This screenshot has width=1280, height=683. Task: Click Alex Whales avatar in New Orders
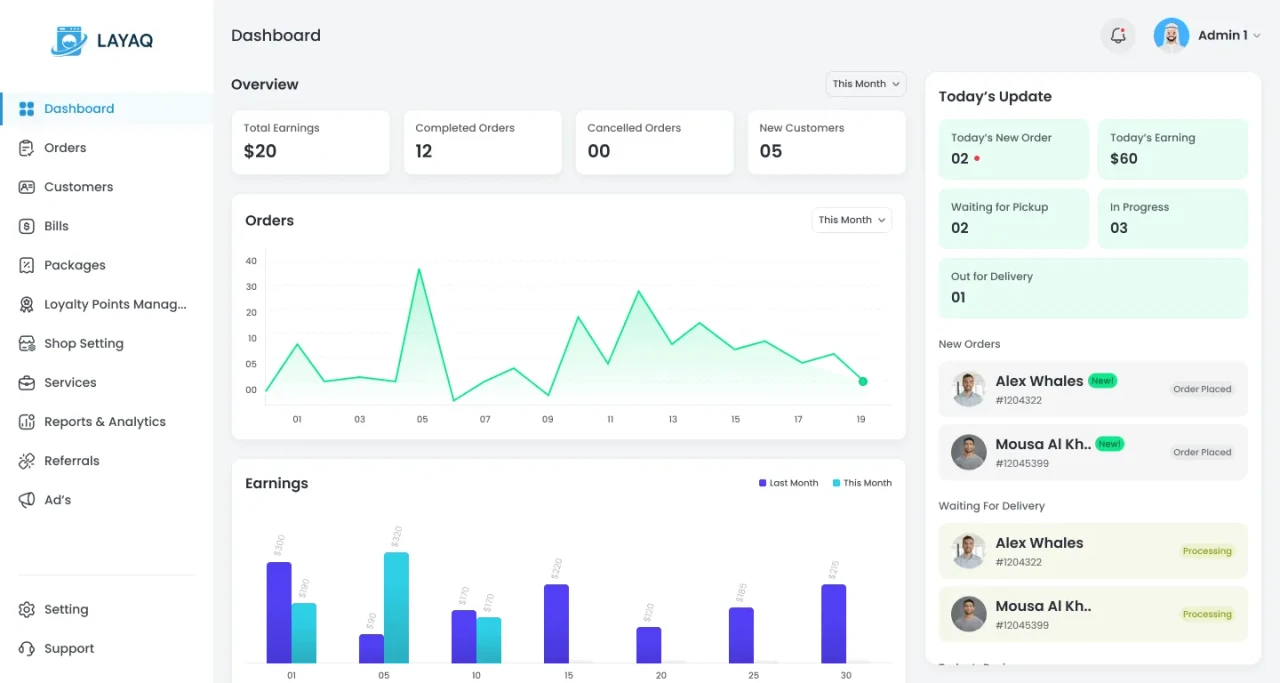tap(969, 389)
